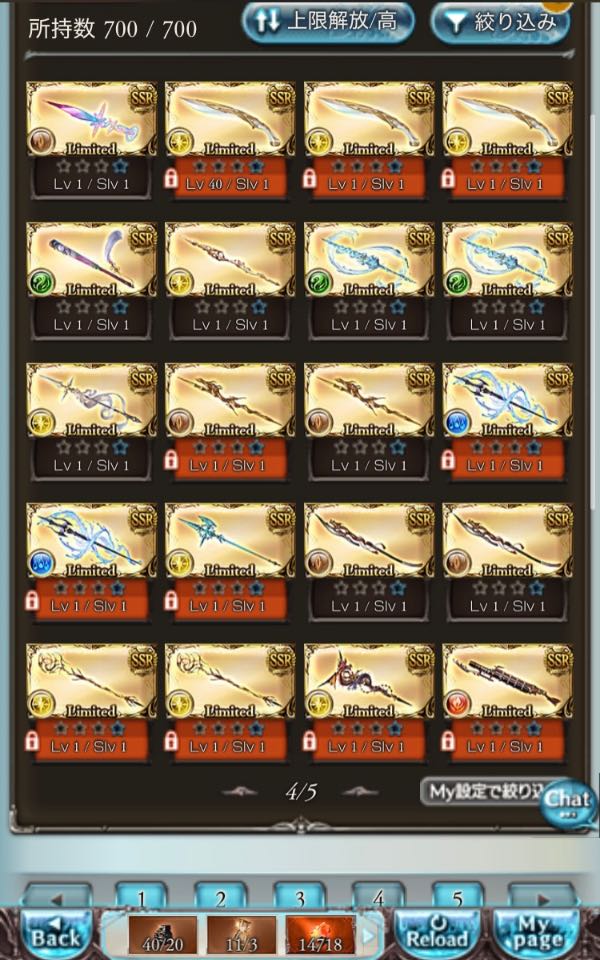Open the 絞り込み filter menu
Screen dimensions: 600x960
(500, 23)
